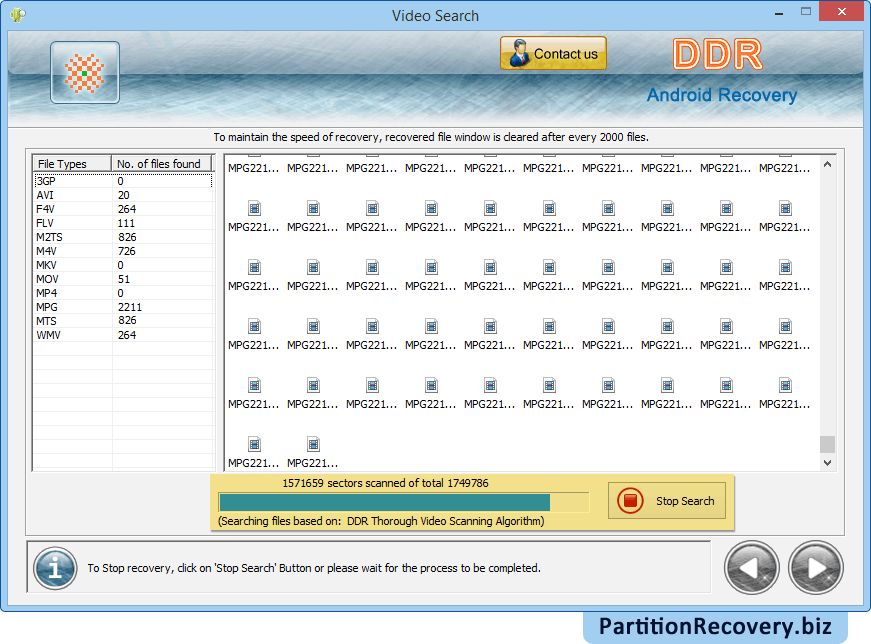This screenshot has height=644, width=871.
Task: Click the DDR Thorough Video Scanning Algorithm text
Action: [x=444, y=521]
